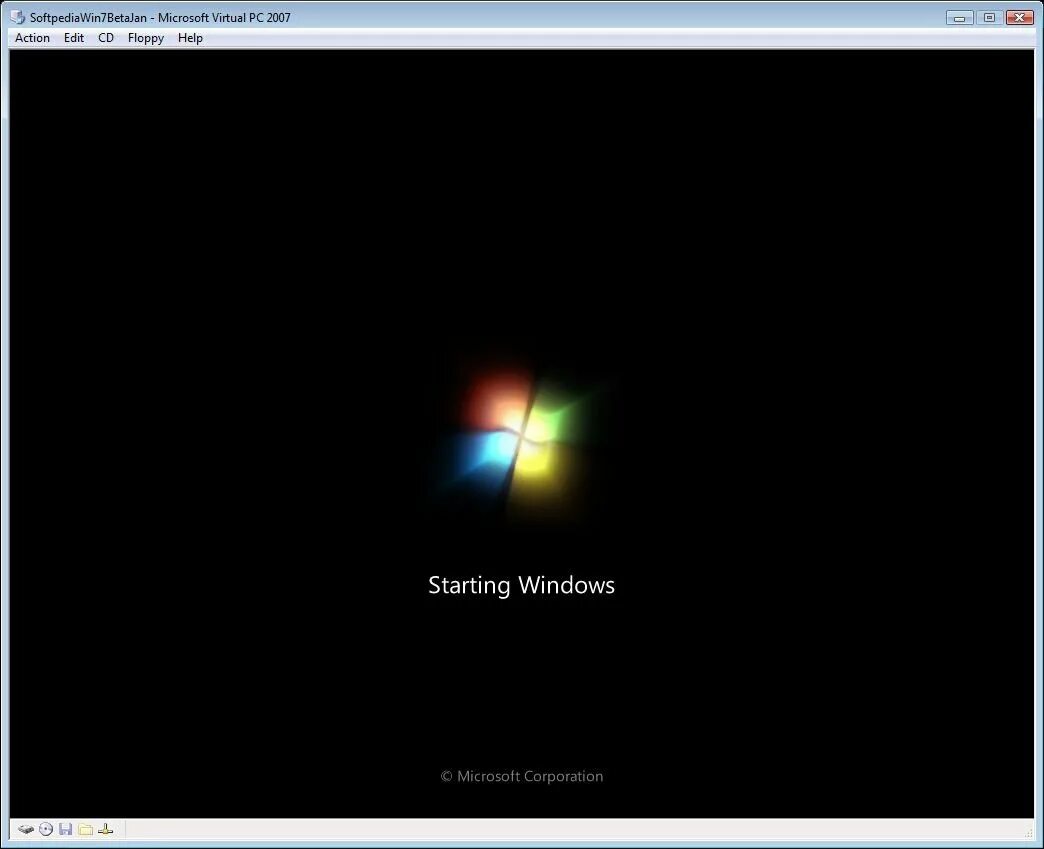Screen dimensions: 1044x849
Task: Open the Floppy menu
Action: (146, 38)
